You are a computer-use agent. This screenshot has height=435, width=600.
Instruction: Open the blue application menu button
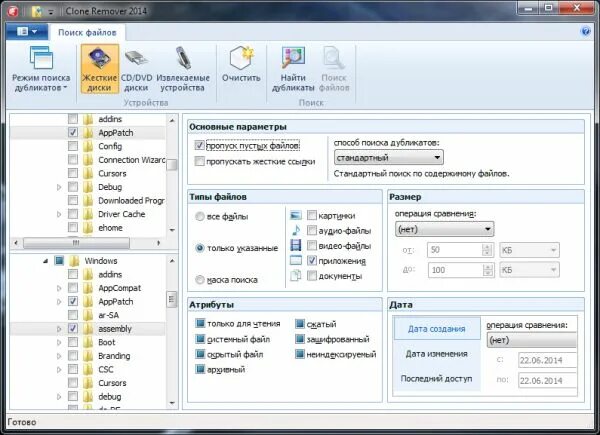coord(27,31)
